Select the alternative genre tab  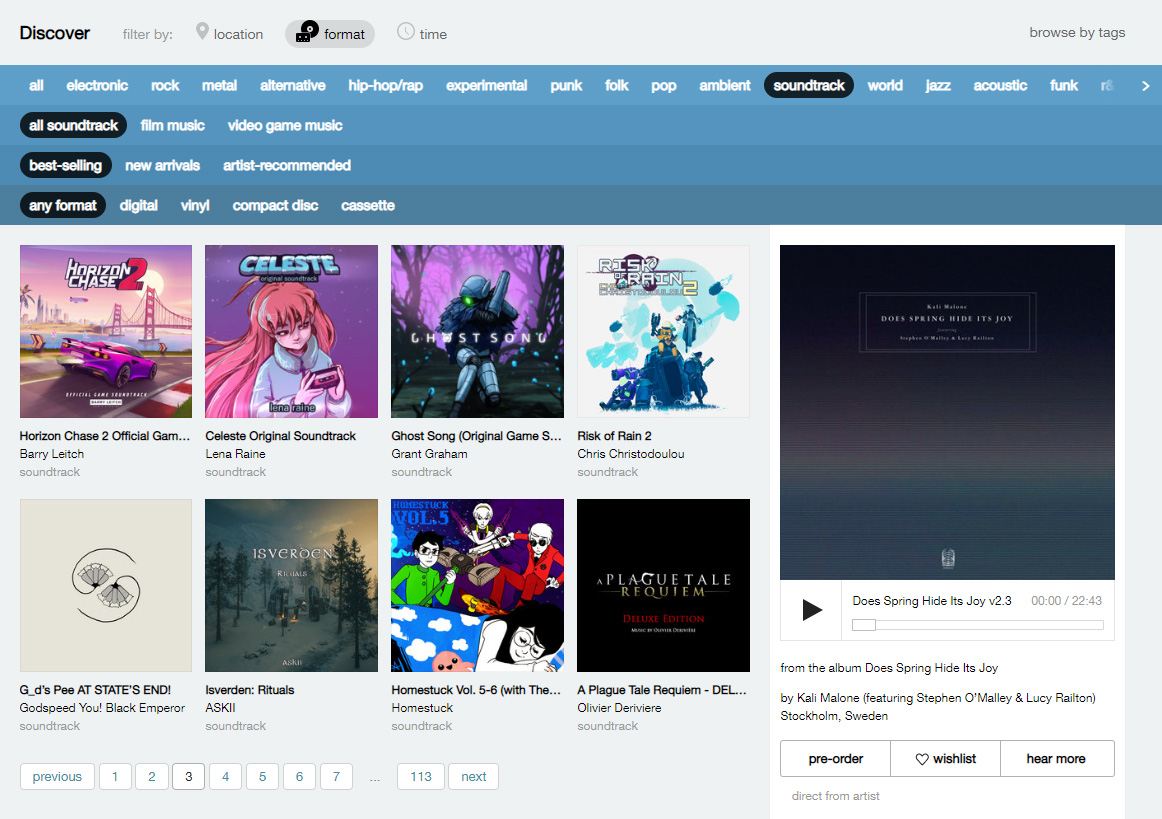[x=293, y=86]
